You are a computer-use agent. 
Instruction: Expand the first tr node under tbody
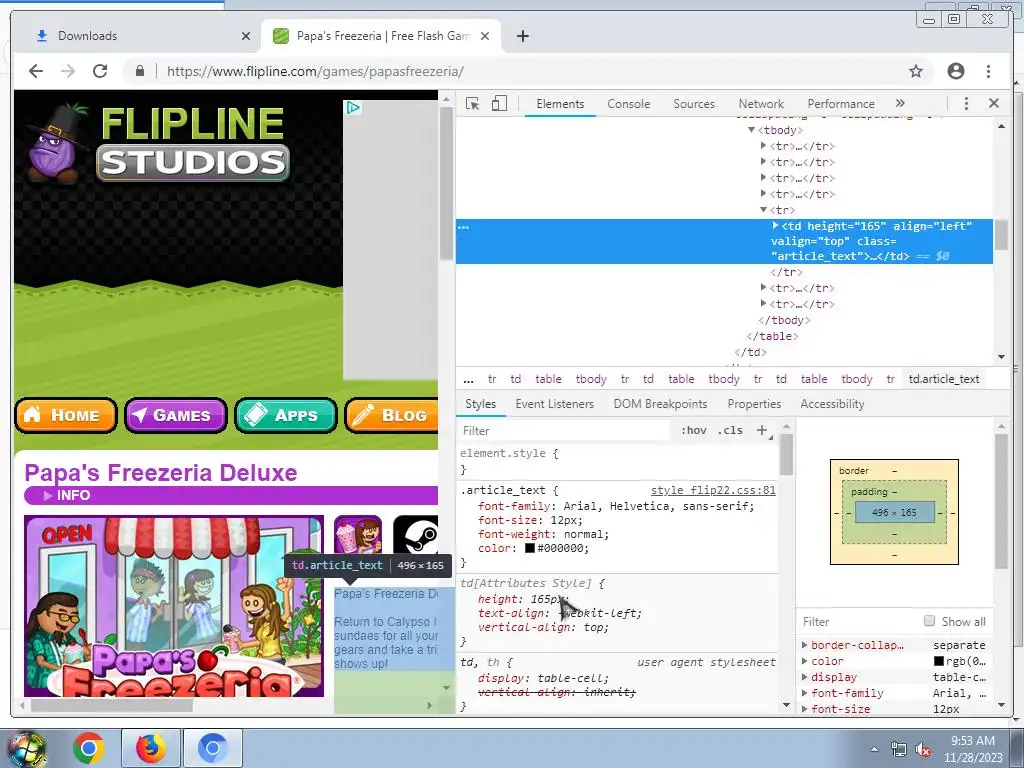(763, 146)
